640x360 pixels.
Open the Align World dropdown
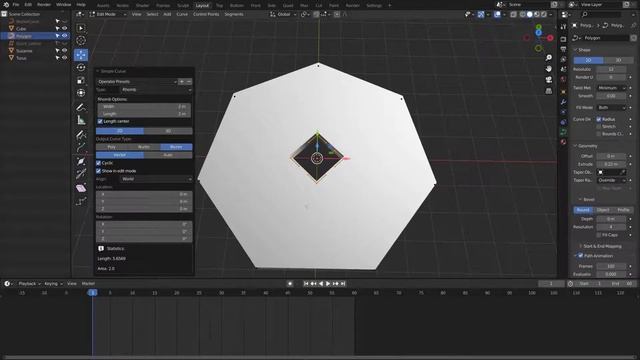click(x=156, y=179)
